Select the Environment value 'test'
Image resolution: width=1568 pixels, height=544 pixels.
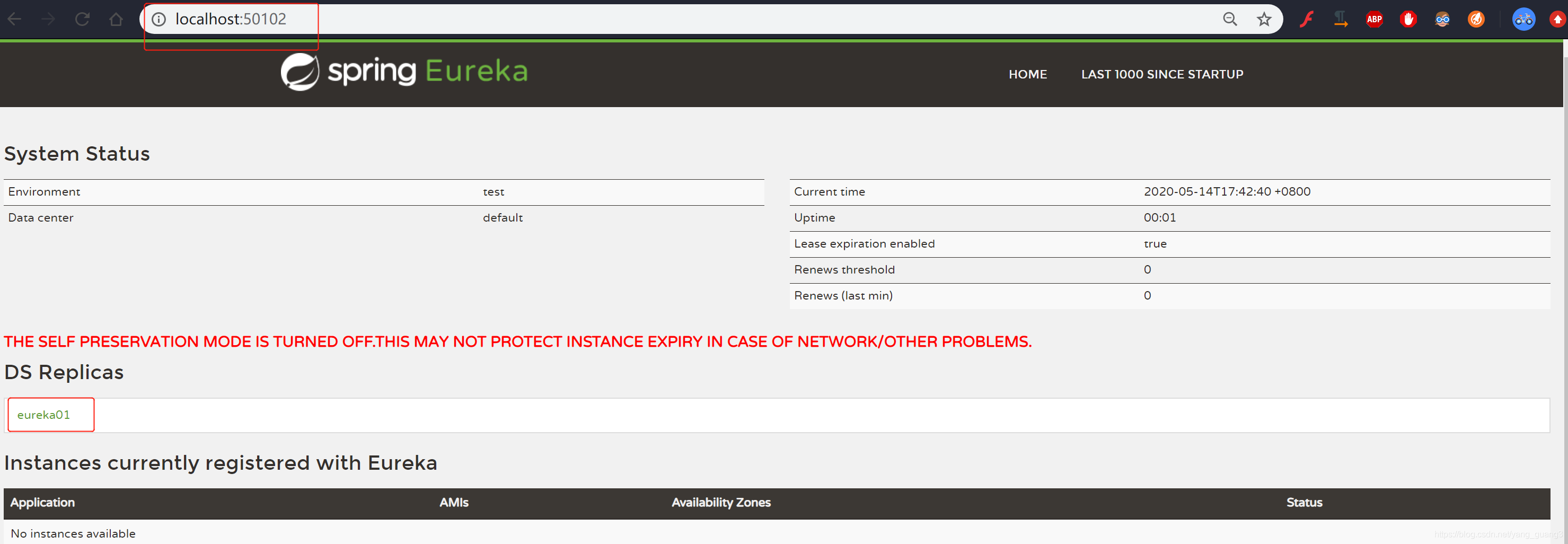tap(494, 192)
